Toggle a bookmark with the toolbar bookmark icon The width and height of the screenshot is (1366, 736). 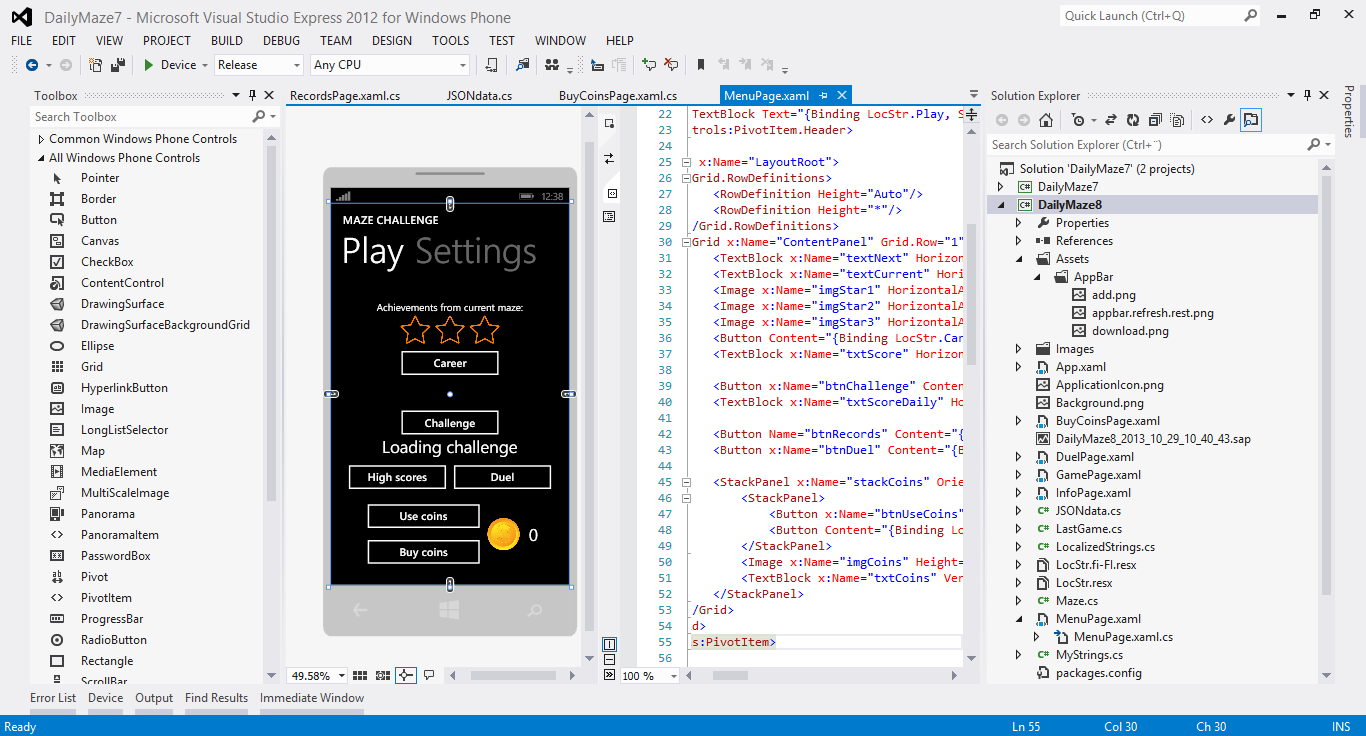(x=701, y=65)
